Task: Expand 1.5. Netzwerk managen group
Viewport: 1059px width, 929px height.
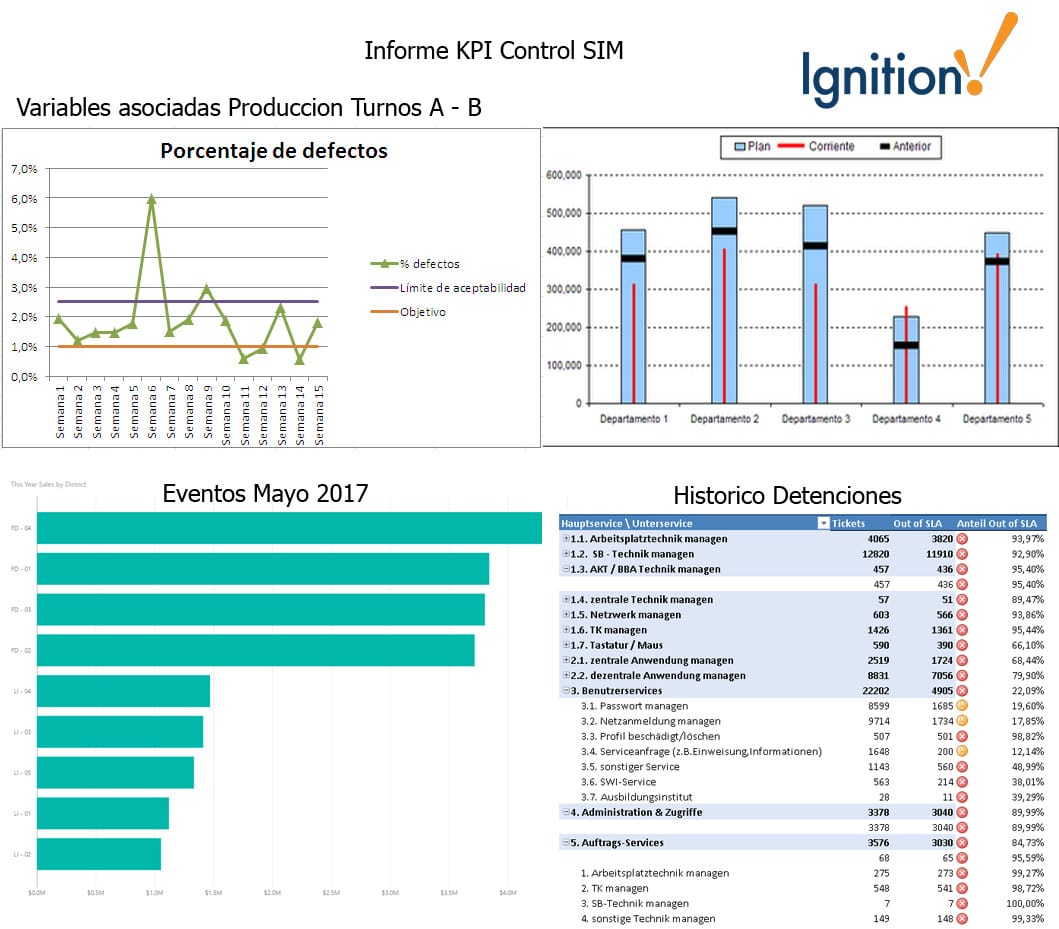Action: point(566,614)
